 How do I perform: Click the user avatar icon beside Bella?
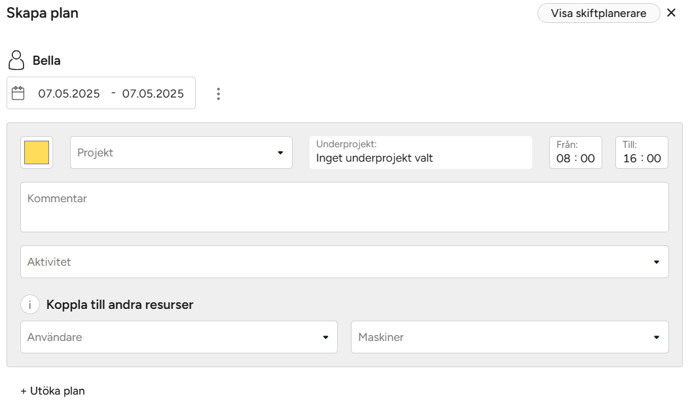[16, 60]
